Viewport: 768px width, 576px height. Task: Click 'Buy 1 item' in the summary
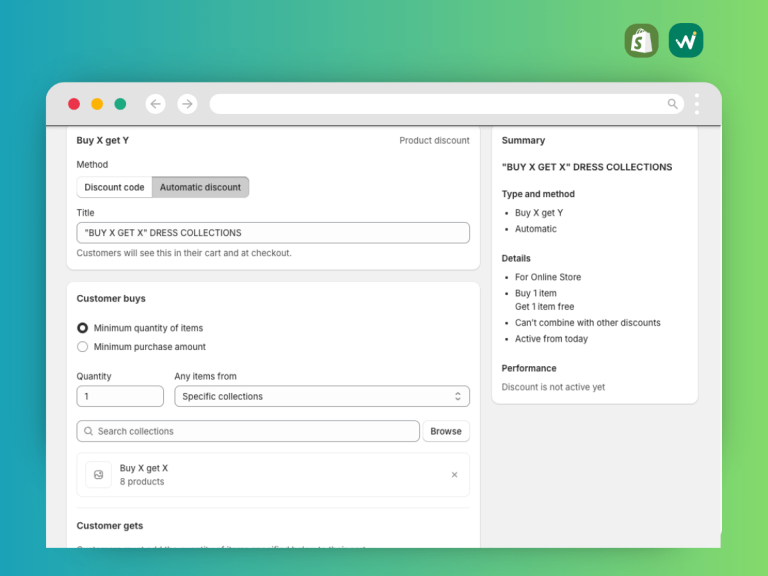(x=535, y=293)
